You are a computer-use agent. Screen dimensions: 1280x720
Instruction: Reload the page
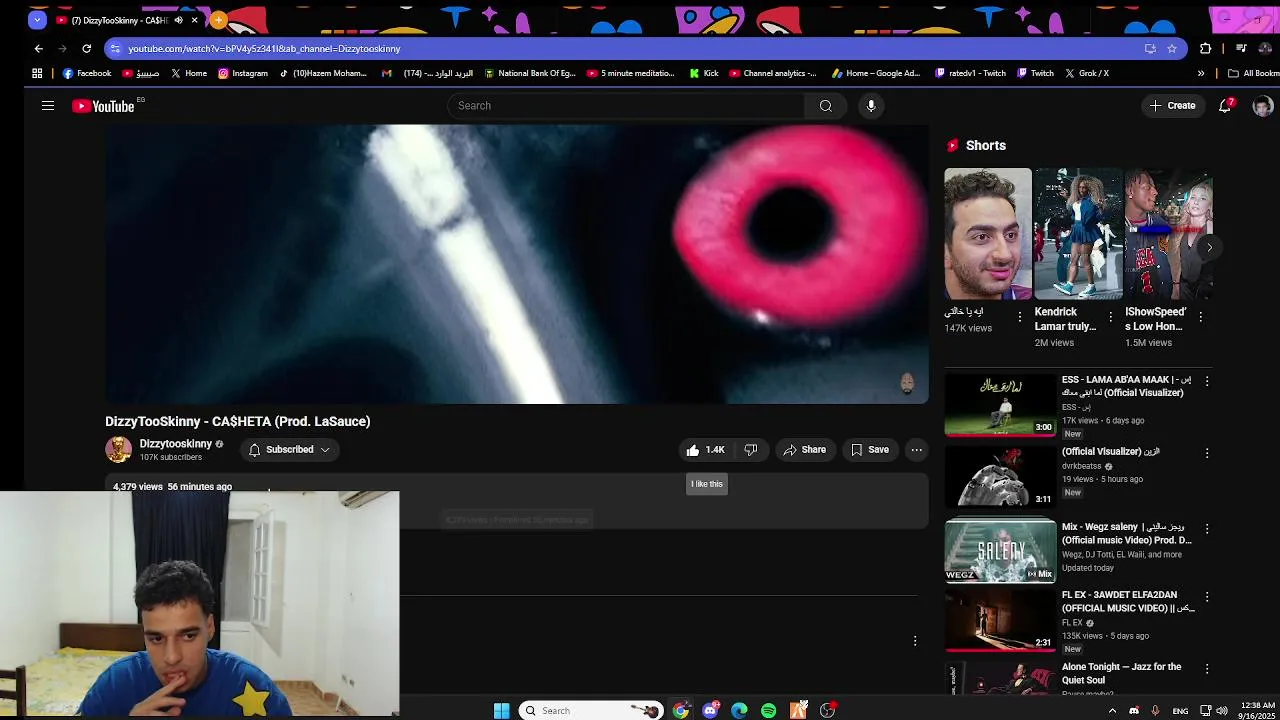[87, 48]
